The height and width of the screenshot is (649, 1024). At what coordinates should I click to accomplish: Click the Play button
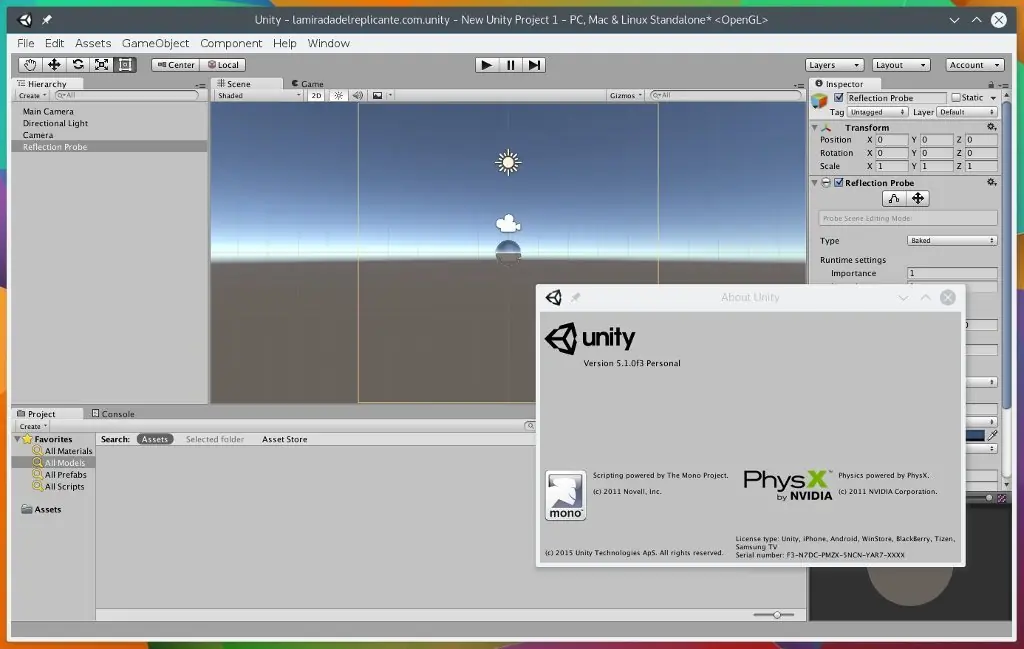(487, 65)
